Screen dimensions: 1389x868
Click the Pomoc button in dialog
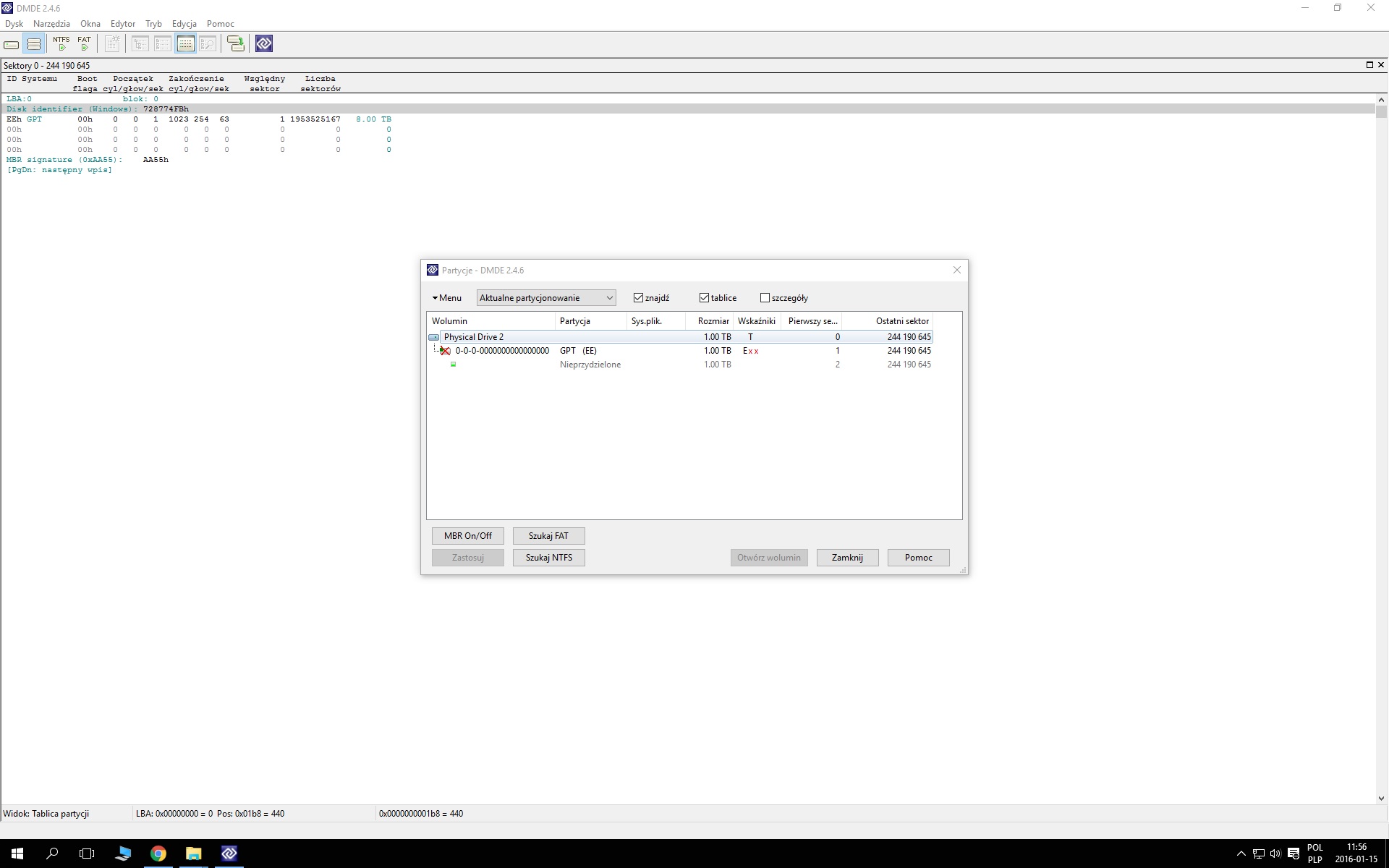919,558
